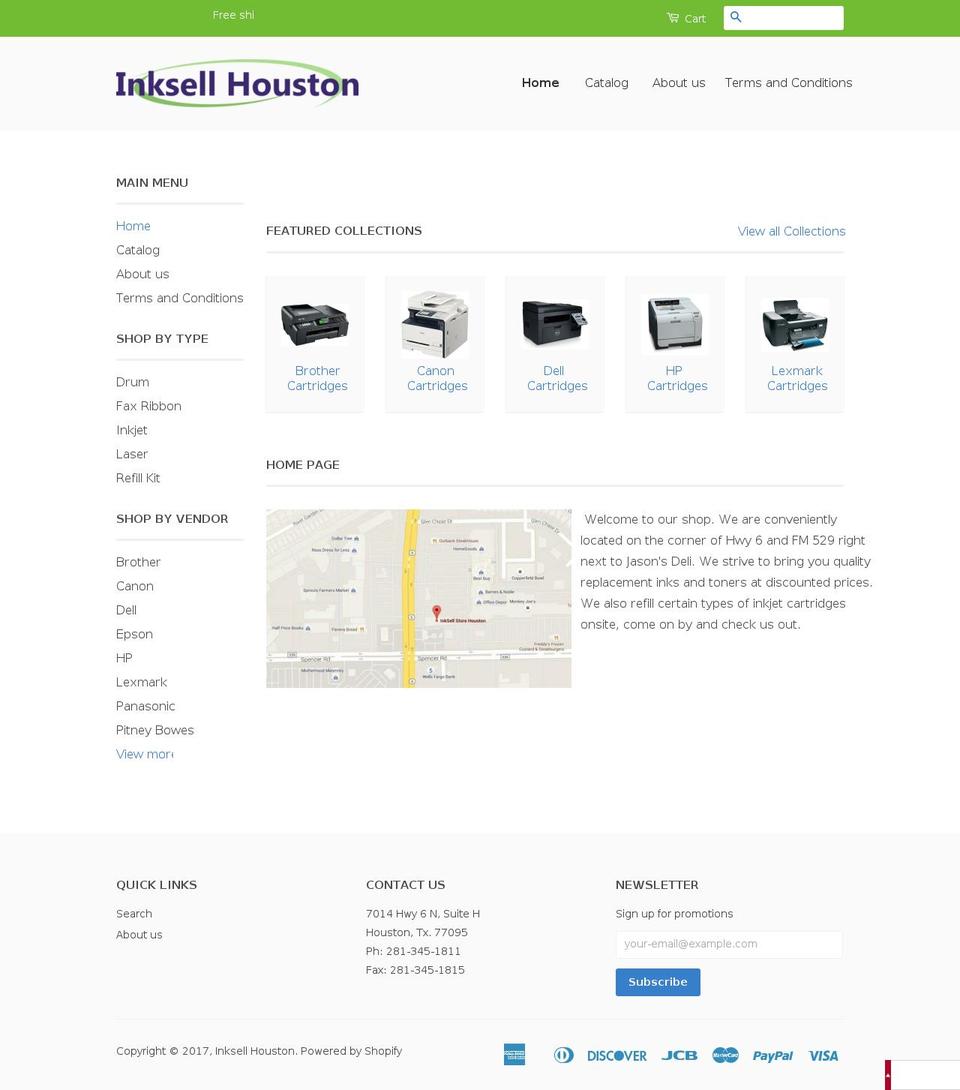
Task: Click Fax: 281-345-1815 text
Action: click(415, 970)
